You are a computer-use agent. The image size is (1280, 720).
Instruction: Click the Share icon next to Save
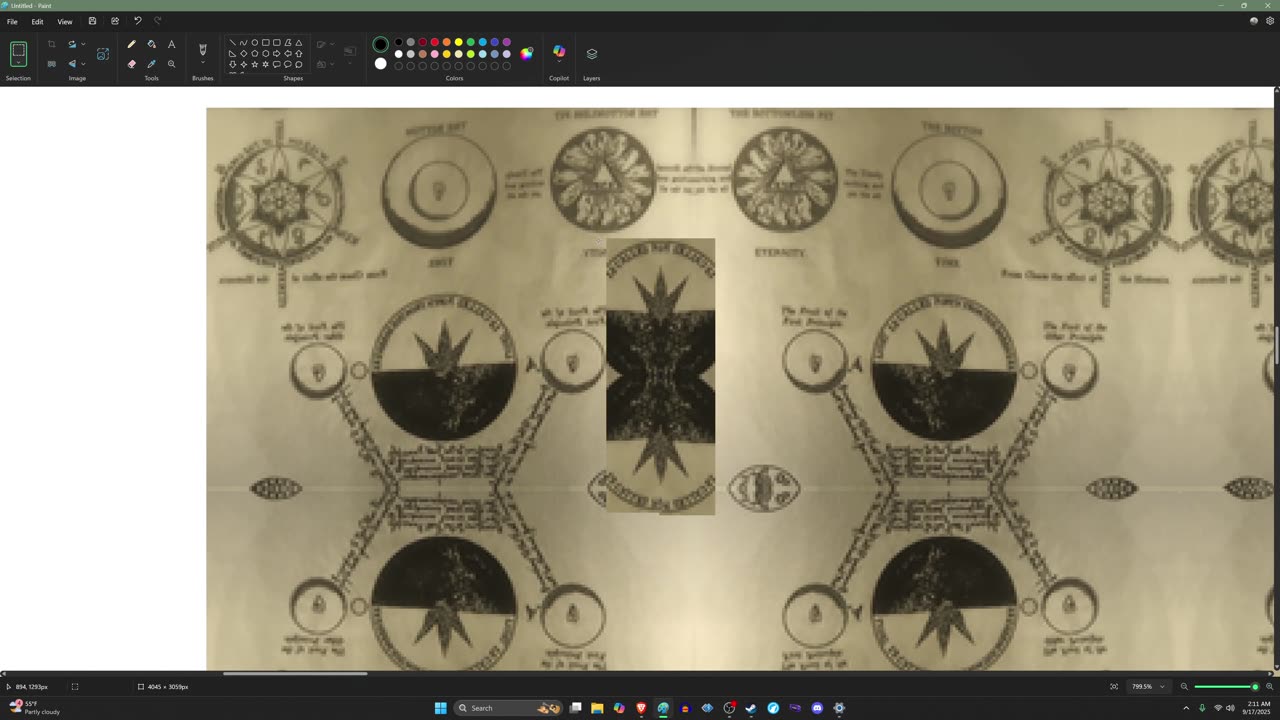click(115, 21)
